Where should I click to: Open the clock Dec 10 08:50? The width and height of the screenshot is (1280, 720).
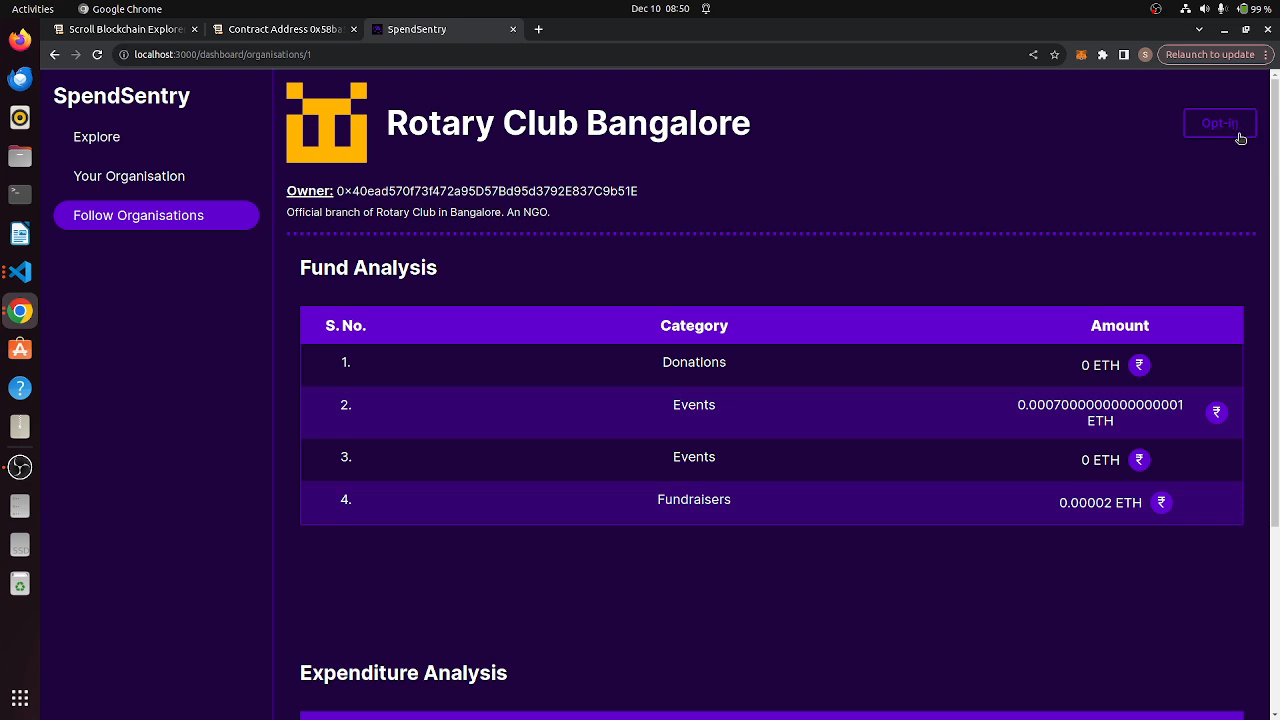coord(660,9)
